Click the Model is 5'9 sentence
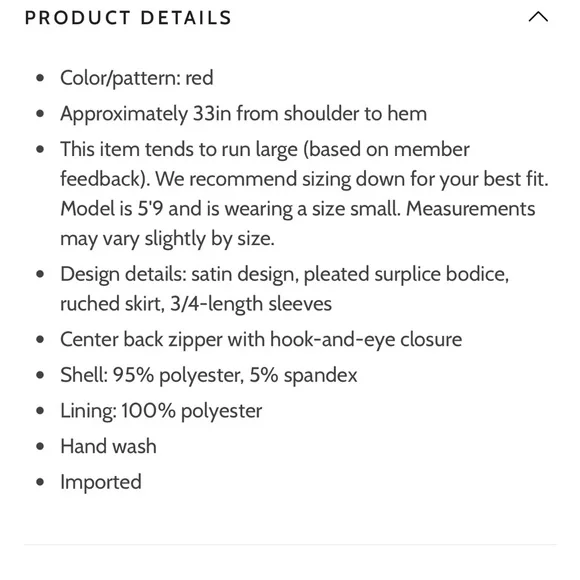 click(x=230, y=209)
